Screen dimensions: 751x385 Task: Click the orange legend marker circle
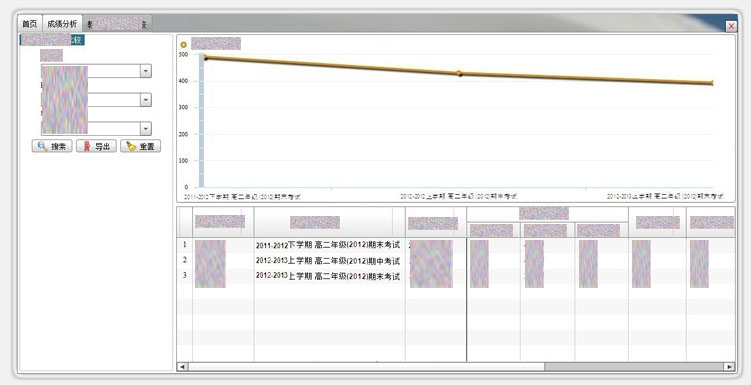pos(183,45)
